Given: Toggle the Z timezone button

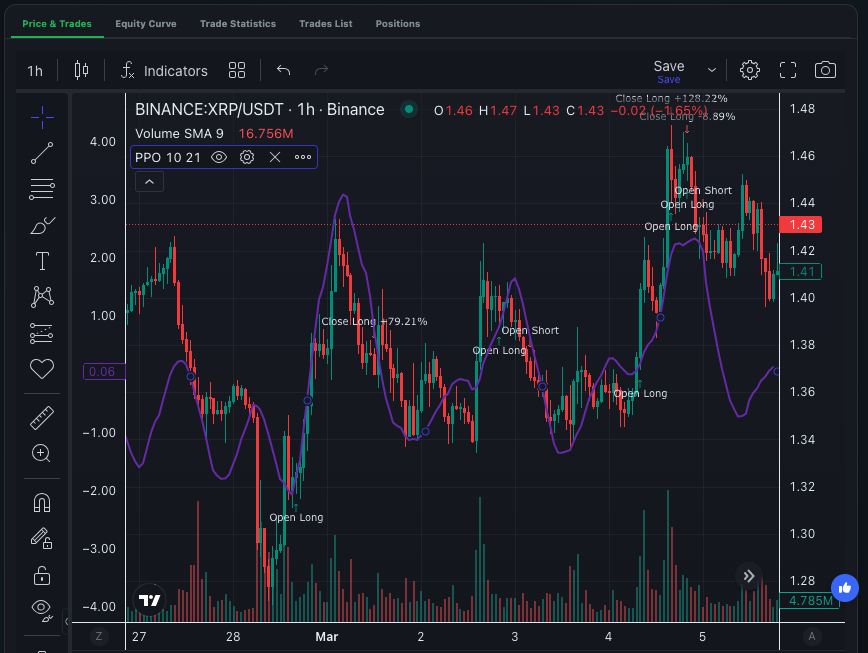Looking at the screenshot, I should pyautogui.click(x=99, y=636).
